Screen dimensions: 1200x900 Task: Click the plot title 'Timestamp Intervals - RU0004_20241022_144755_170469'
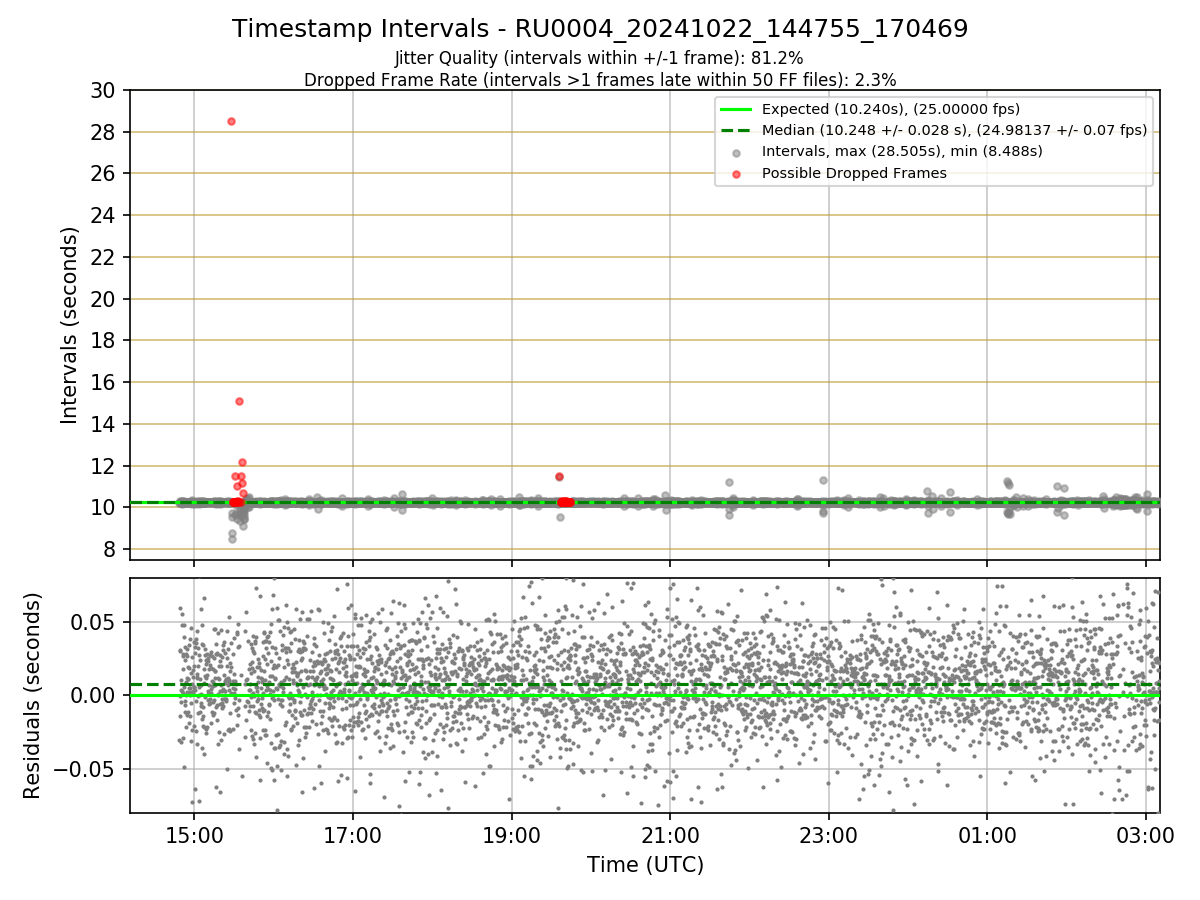pos(600,29)
